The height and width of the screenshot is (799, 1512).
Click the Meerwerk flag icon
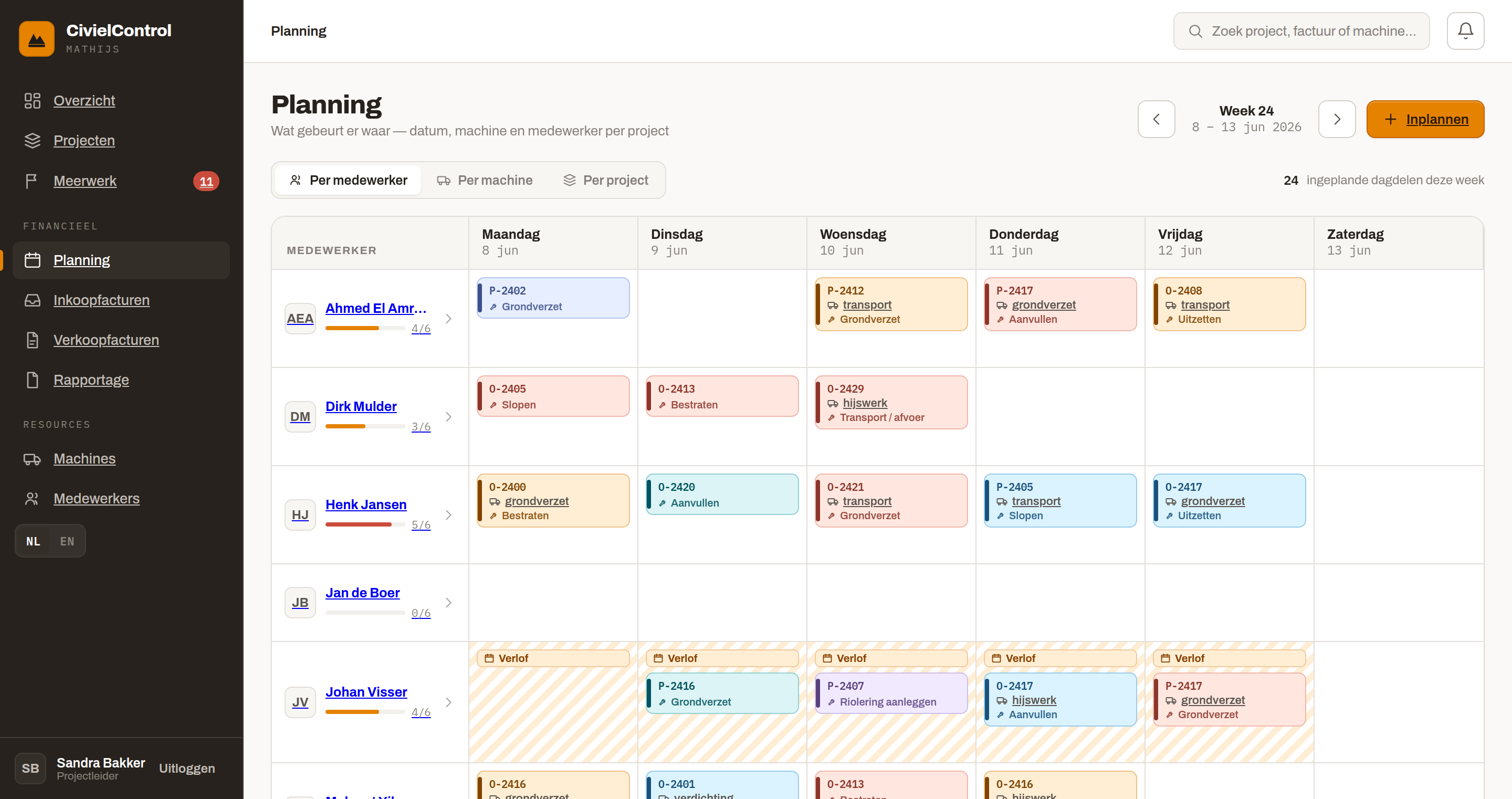[32, 181]
